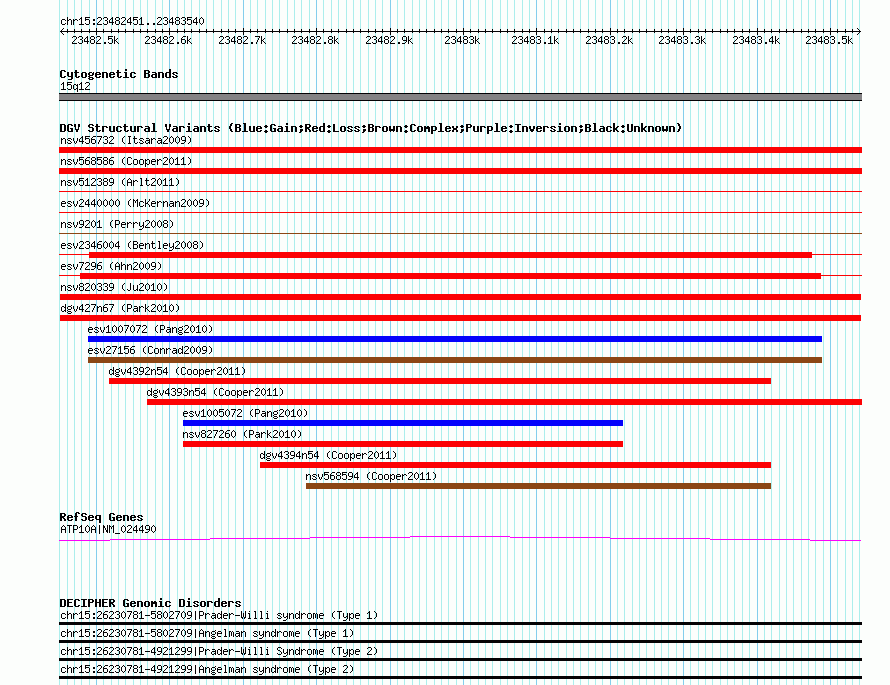Click the red bar under esv2346004
The height and width of the screenshot is (685, 890).
(451, 255)
